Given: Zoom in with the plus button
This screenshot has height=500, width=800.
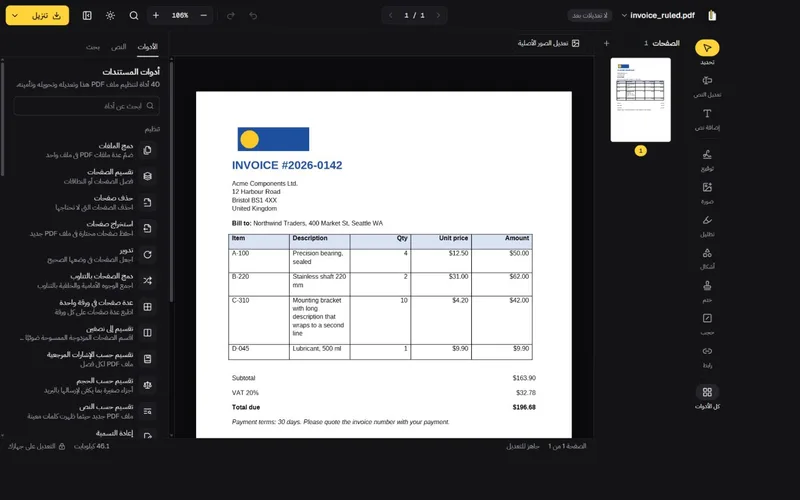Looking at the screenshot, I should click(x=156, y=15).
